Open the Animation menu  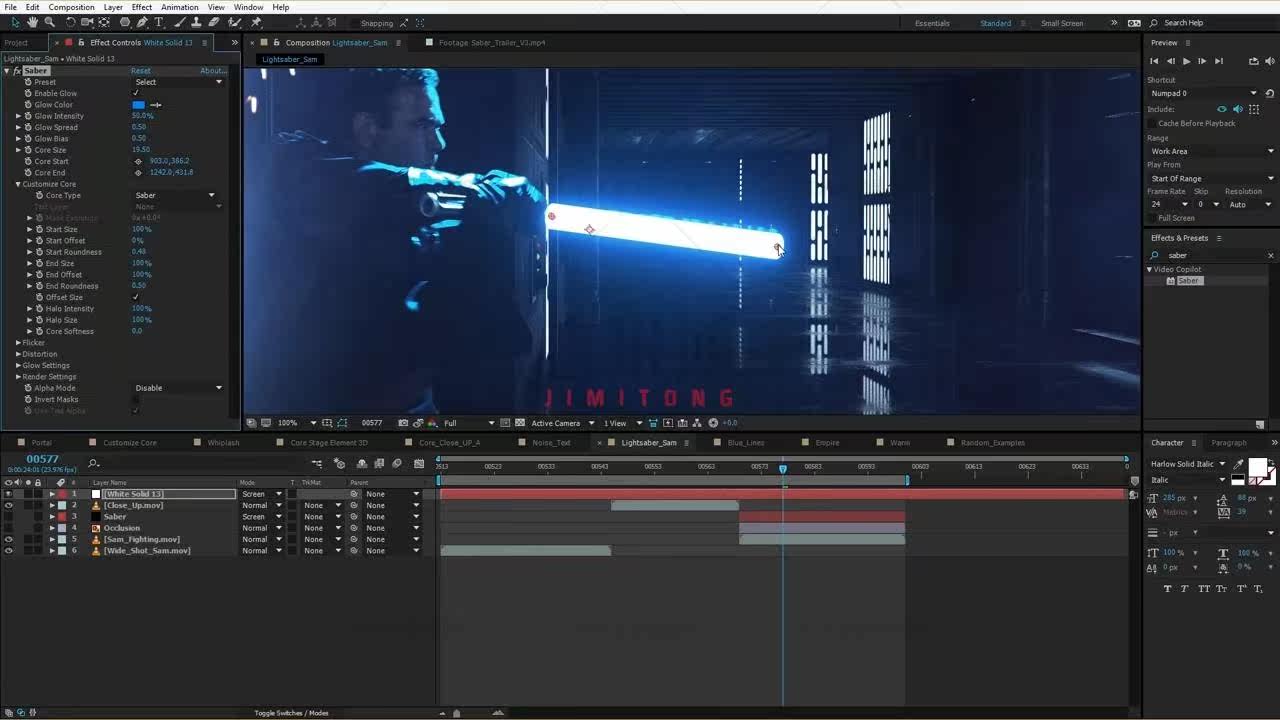(x=180, y=7)
